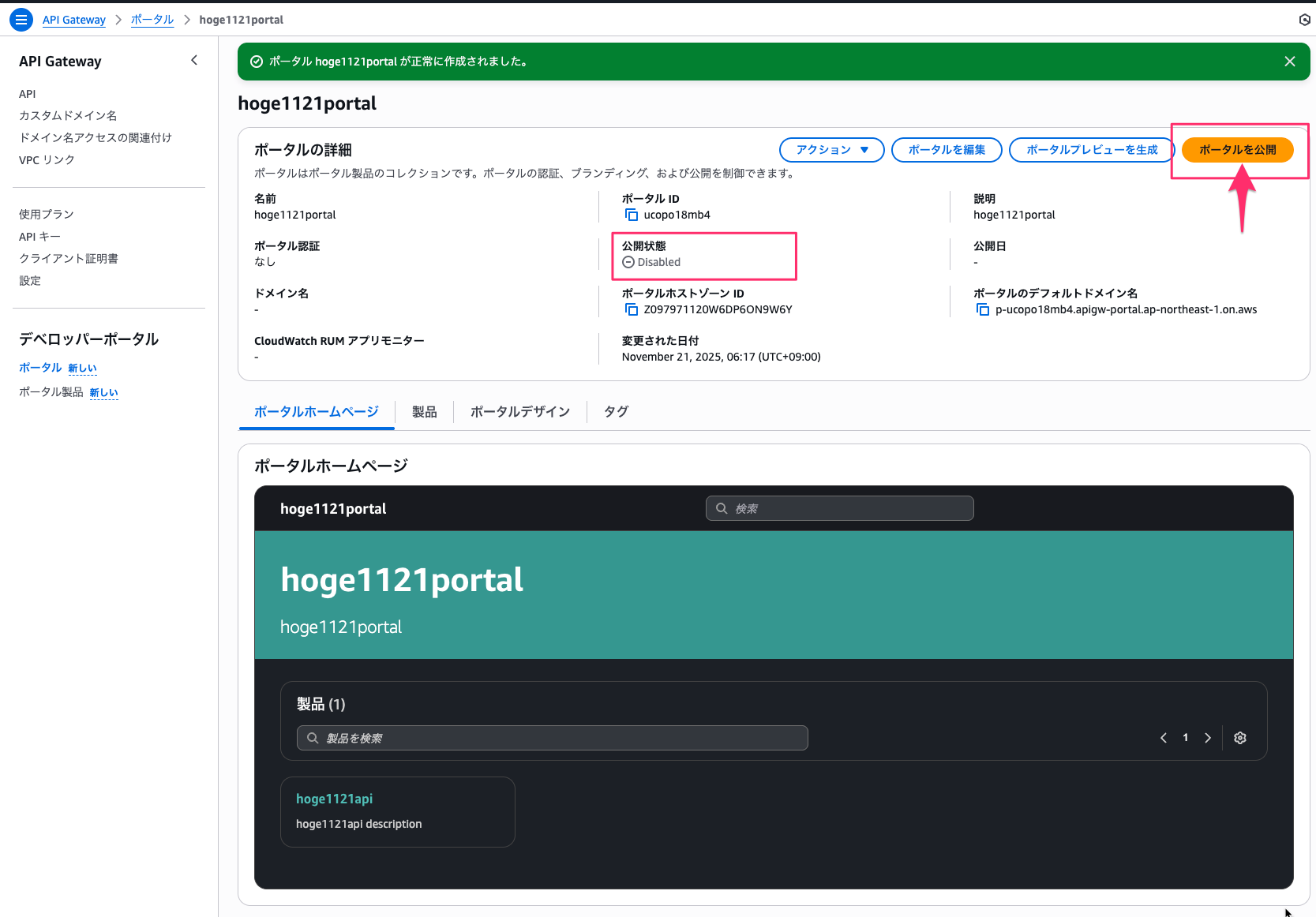Image resolution: width=1316 pixels, height=917 pixels.
Task: Click the ポータルを公開 button
Action: [x=1236, y=150]
